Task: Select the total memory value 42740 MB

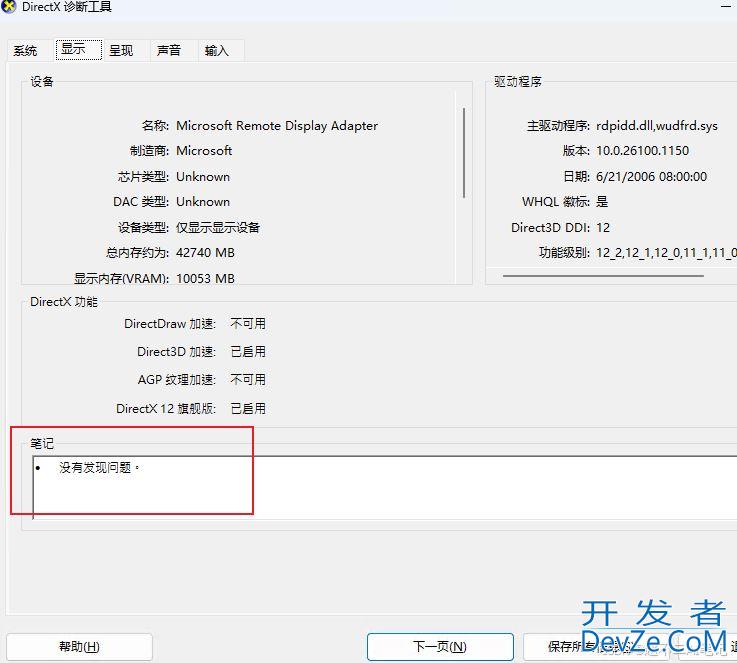Action: 205,253
